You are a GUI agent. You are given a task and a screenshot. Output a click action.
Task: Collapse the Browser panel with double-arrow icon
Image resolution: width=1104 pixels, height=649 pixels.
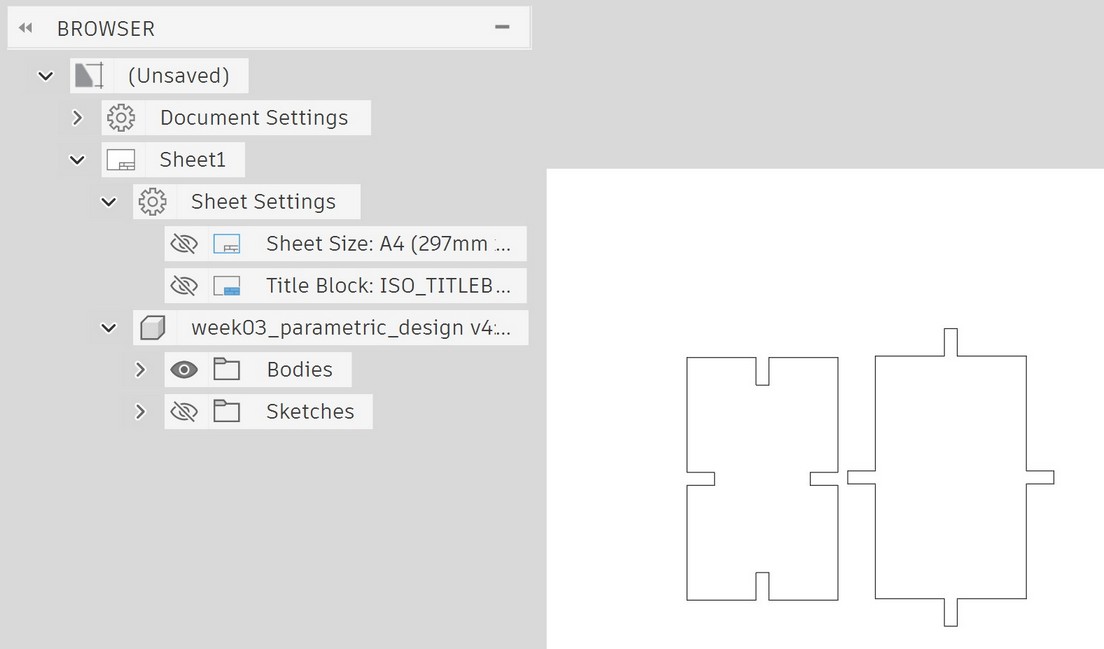coord(26,28)
